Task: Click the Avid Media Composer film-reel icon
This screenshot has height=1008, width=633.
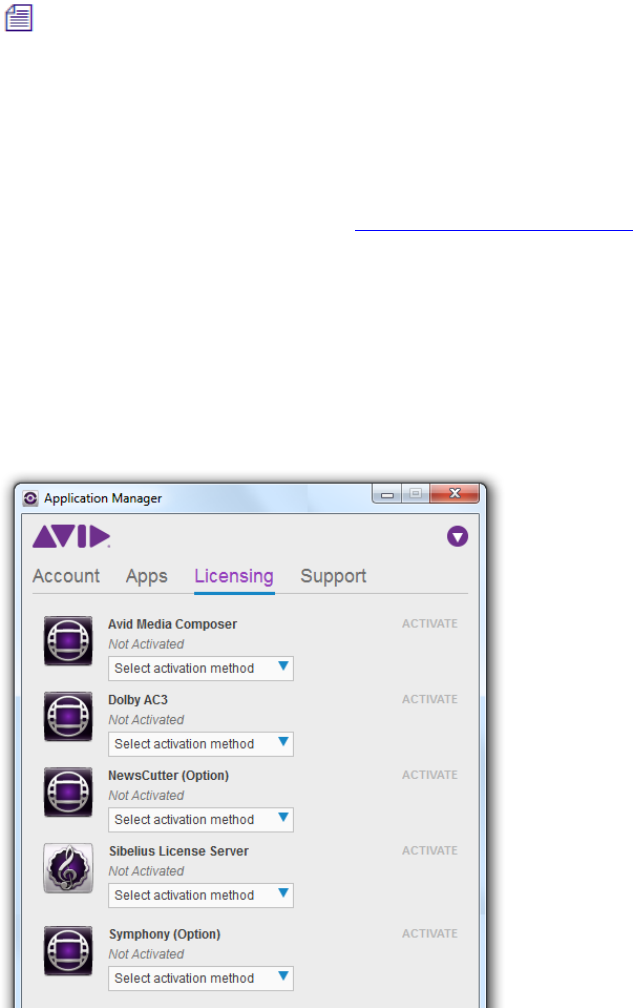Action: click(x=68, y=640)
